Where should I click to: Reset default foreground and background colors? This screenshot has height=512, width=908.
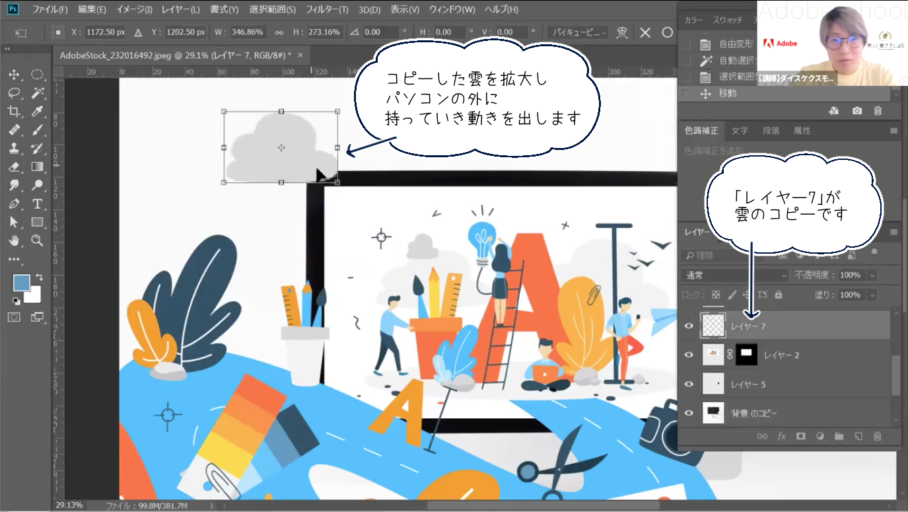click(x=16, y=301)
